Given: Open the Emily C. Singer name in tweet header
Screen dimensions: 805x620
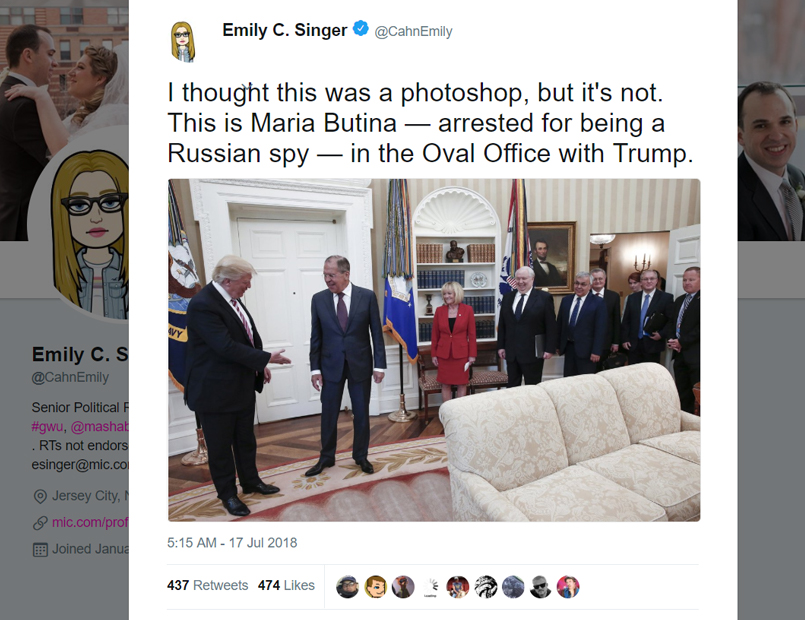Looking at the screenshot, I should 285,30.
